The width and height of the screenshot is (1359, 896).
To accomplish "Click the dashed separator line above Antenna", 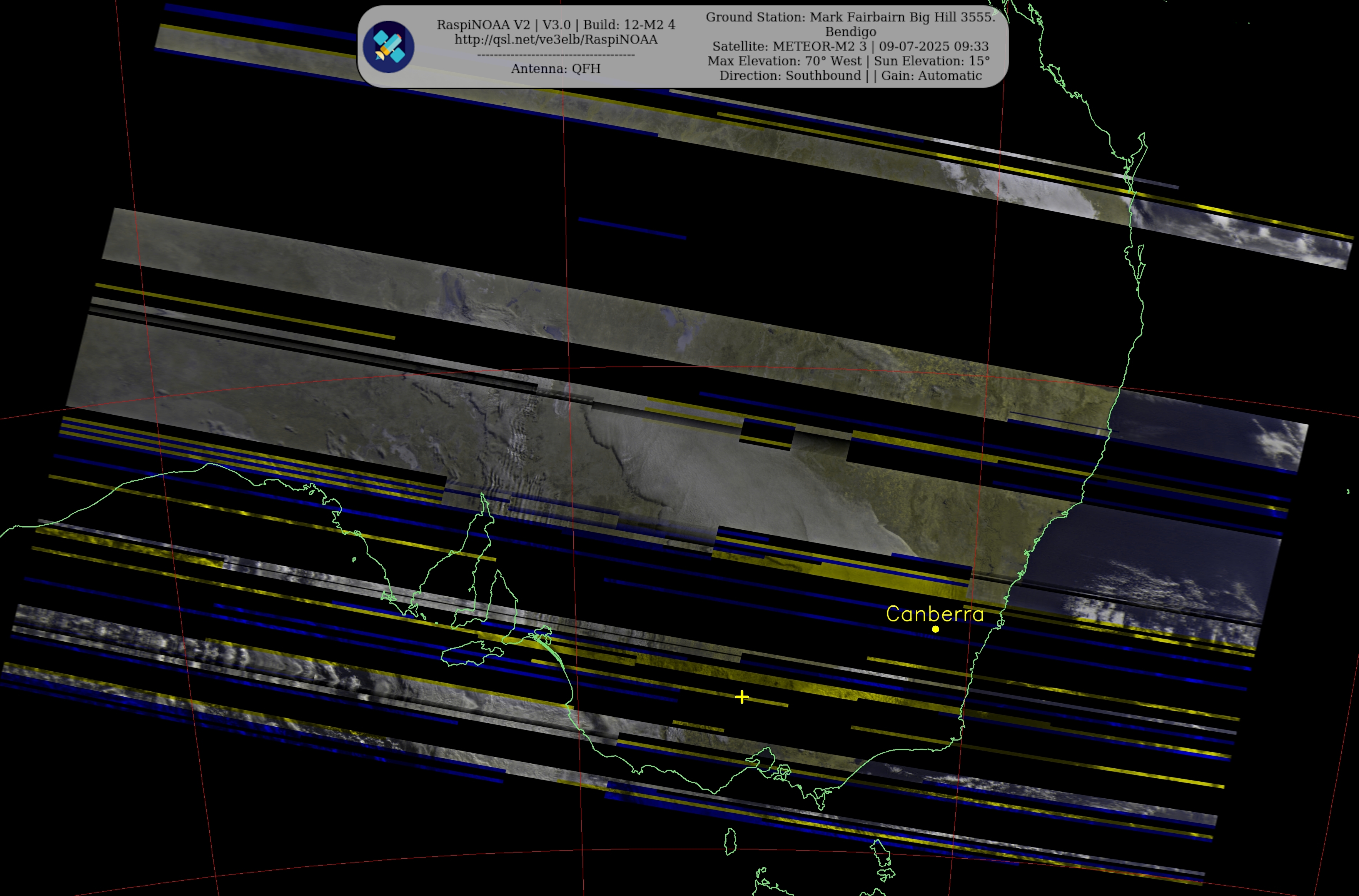I will coord(556,55).
